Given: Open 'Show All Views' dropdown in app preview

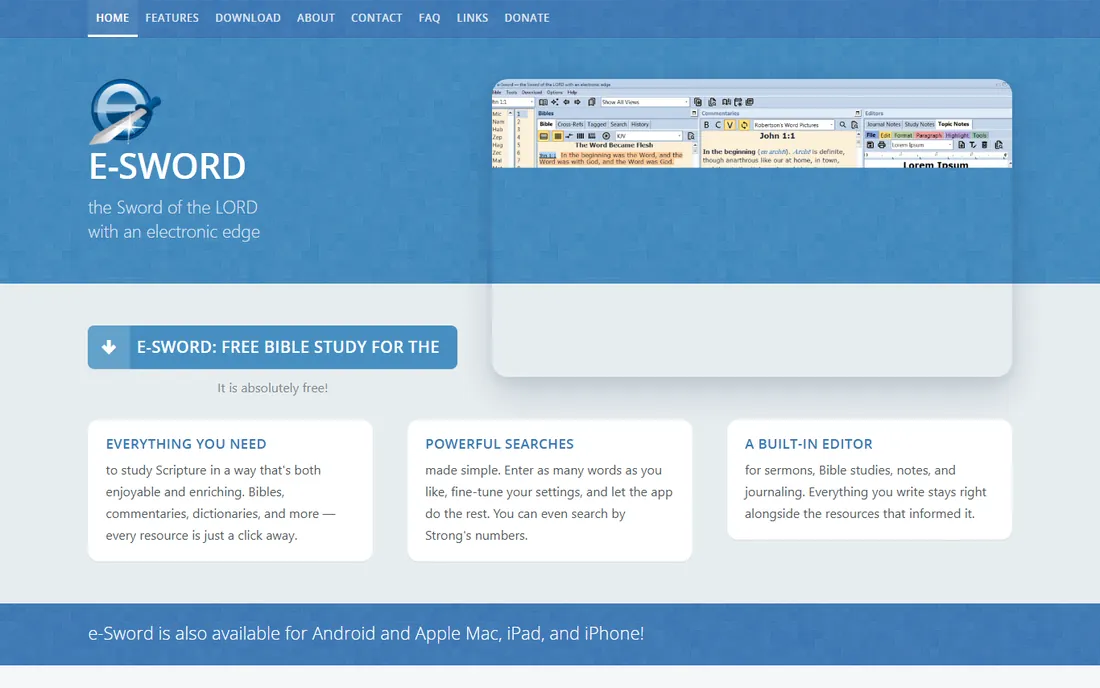Looking at the screenshot, I should [645, 102].
